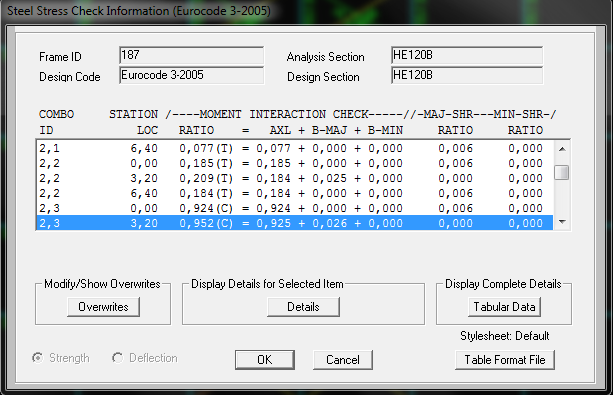613x395 pixels.
Task: Select combo 2,2 row at station 6,40
Action: 295,193
